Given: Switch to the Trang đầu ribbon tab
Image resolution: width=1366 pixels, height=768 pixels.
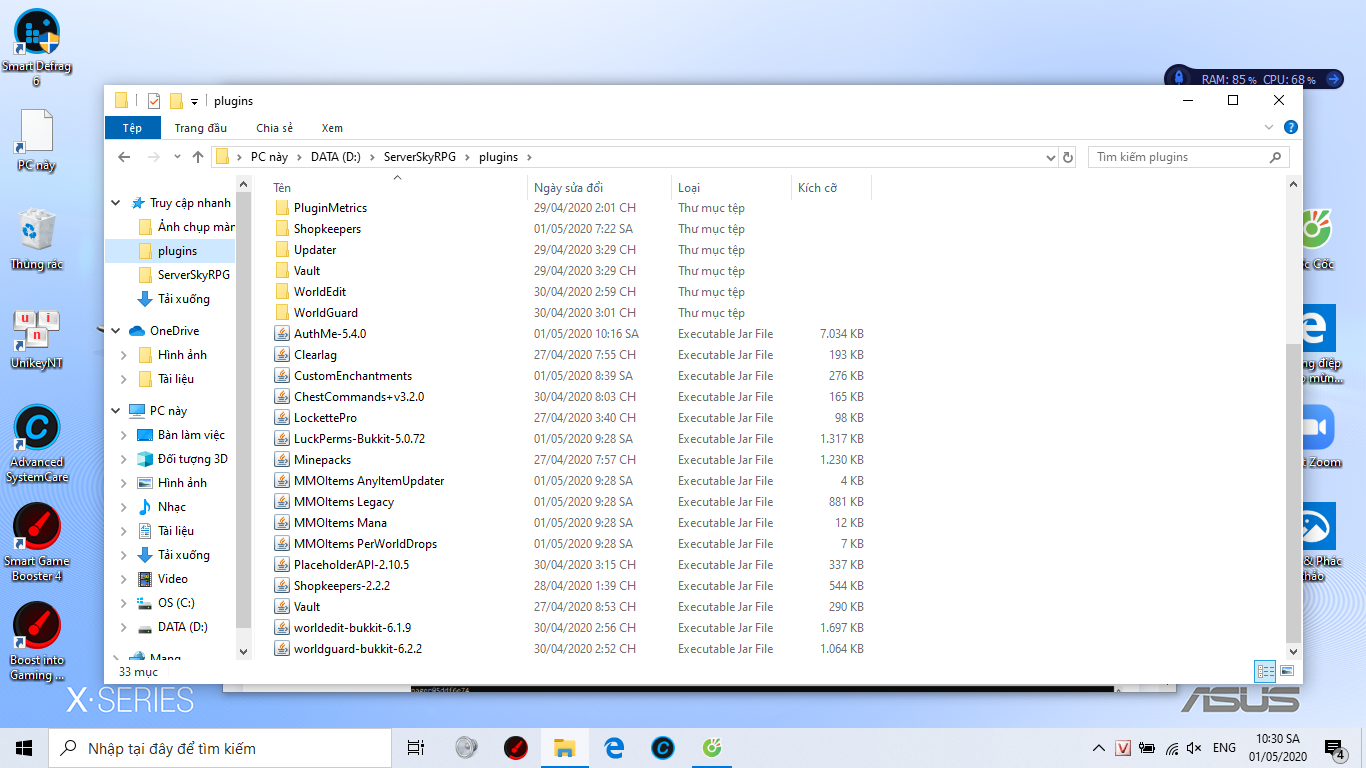Looking at the screenshot, I should point(201,128).
